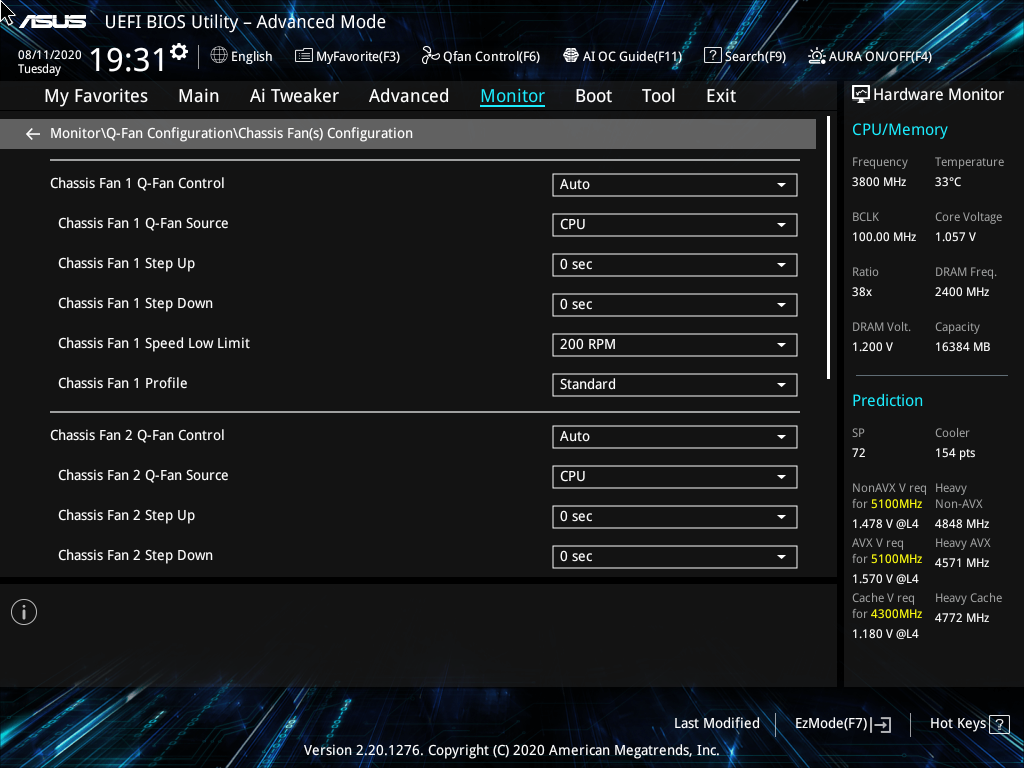Viewport: 1024px width, 768px height.
Task: Click the 38x ratio value
Action: tap(861, 292)
